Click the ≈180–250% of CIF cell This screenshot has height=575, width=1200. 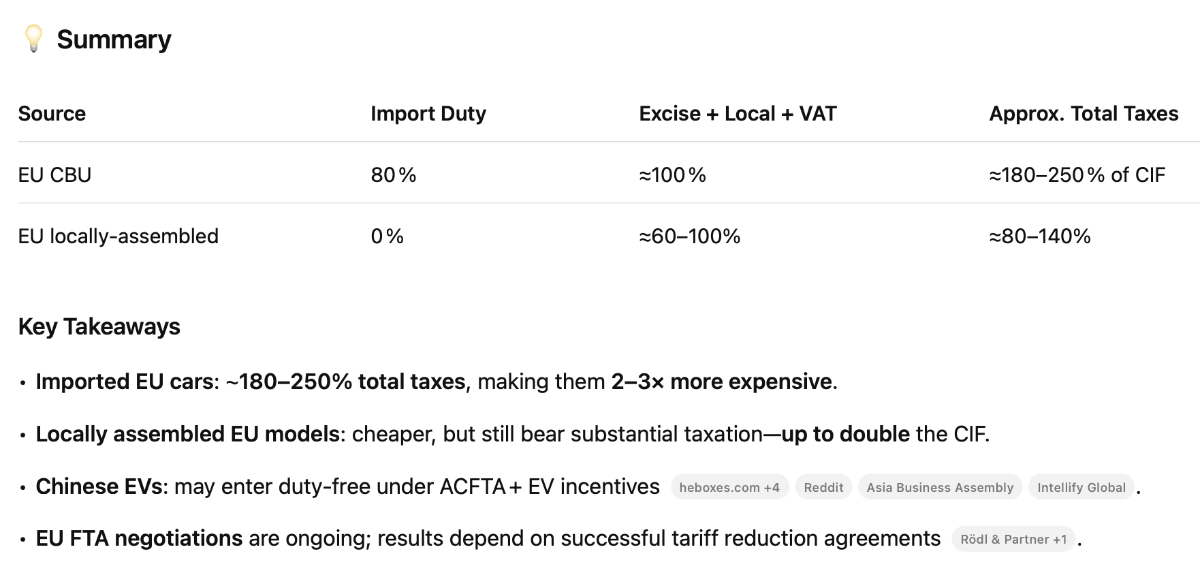pos(1077,175)
